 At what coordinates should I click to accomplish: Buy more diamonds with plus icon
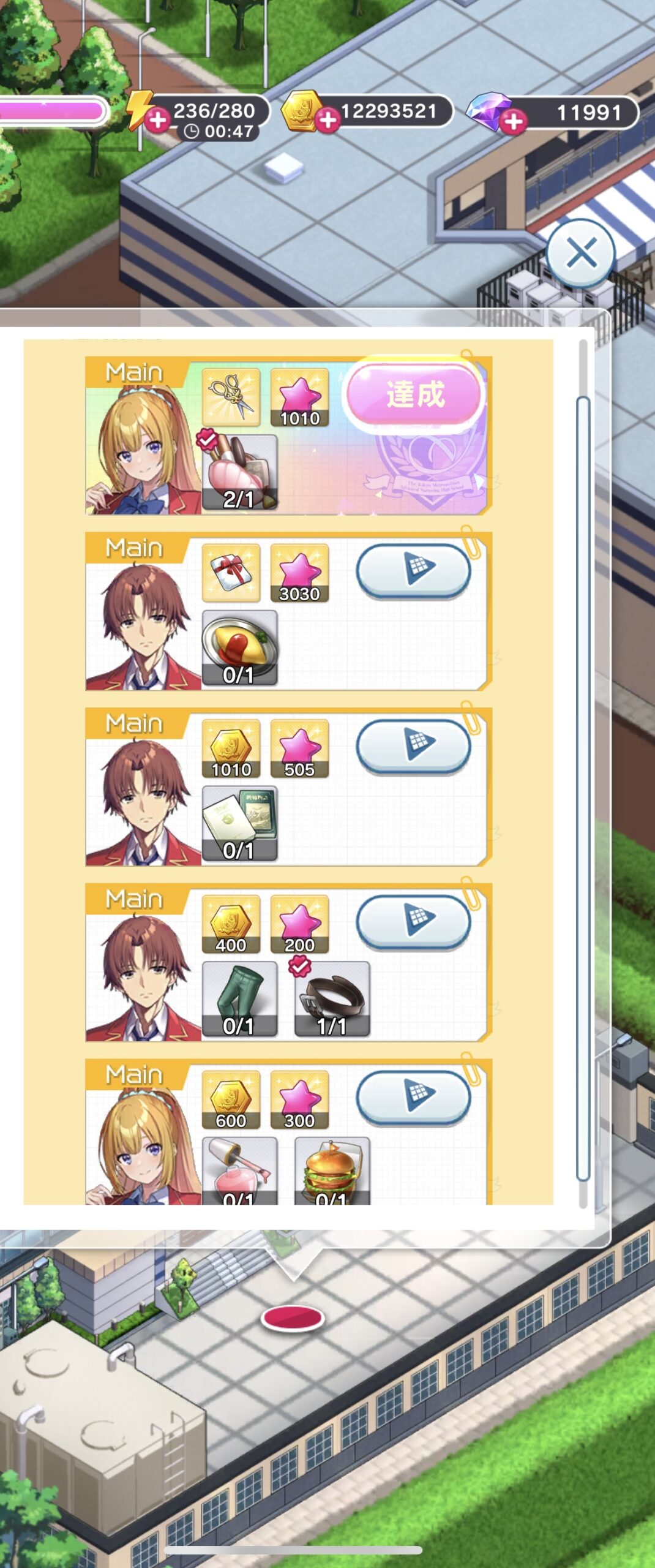pyautogui.click(x=513, y=121)
